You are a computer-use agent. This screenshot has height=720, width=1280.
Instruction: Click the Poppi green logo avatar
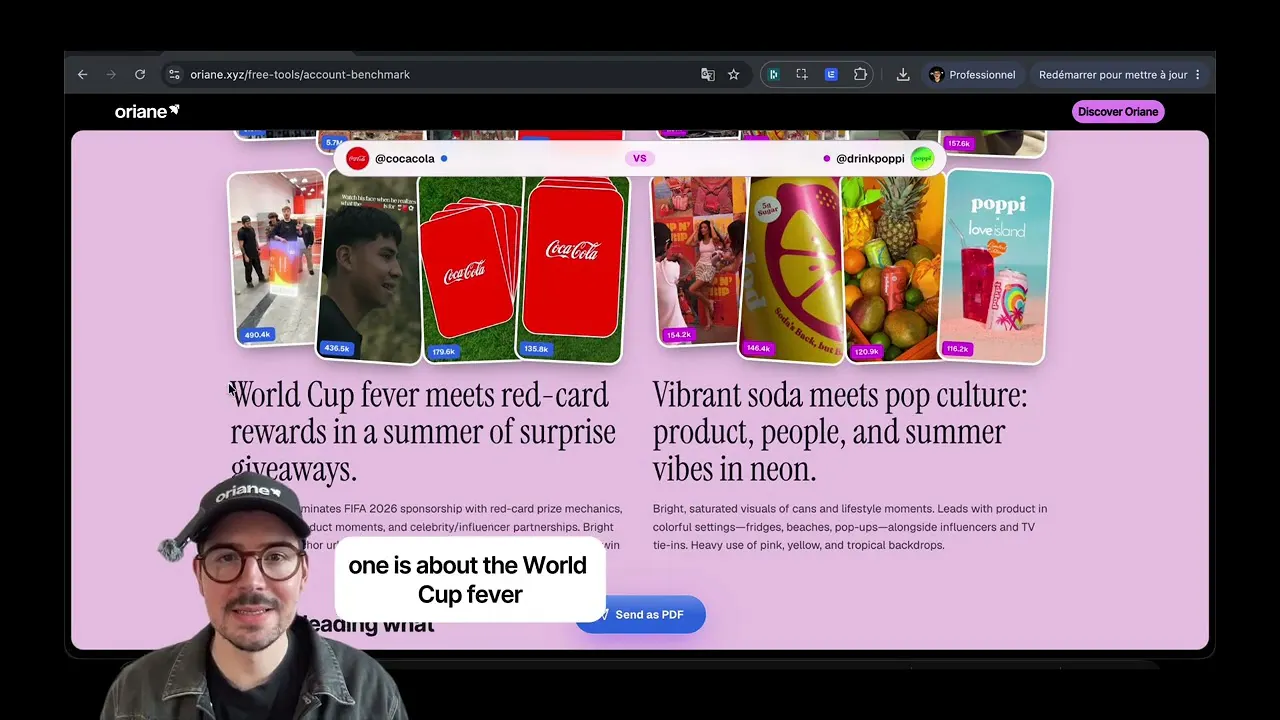(x=922, y=158)
